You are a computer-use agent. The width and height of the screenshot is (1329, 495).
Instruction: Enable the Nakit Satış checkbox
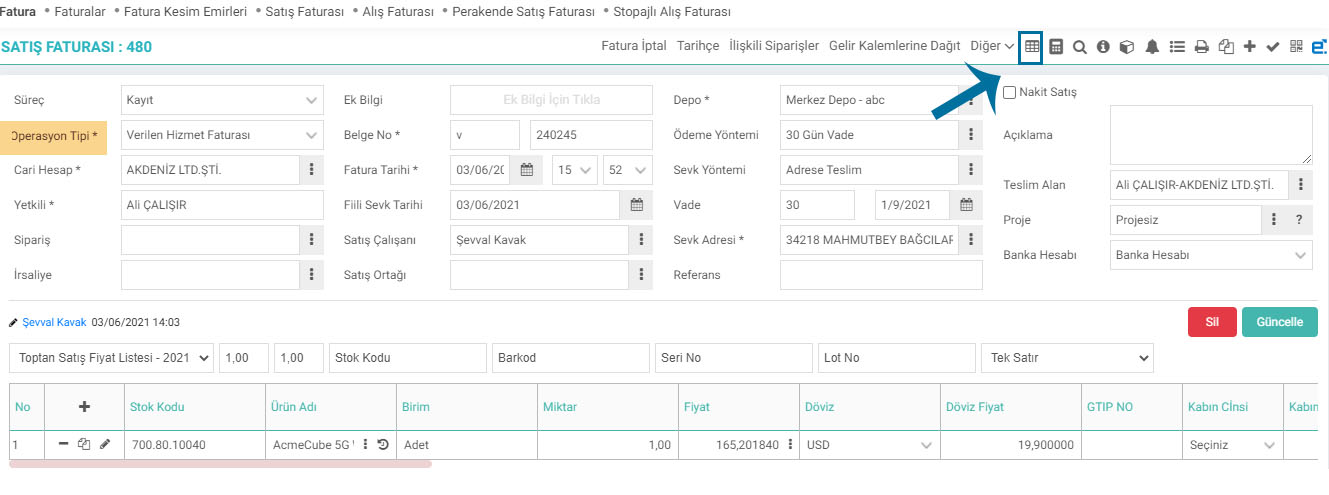[1010, 92]
